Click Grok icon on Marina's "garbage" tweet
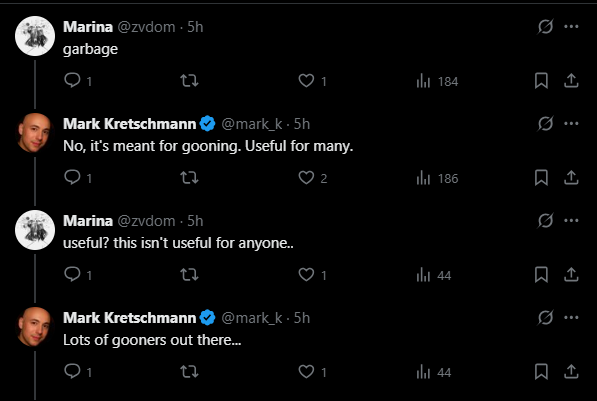The height and width of the screenshot is (401, 597). pos(545,27)
